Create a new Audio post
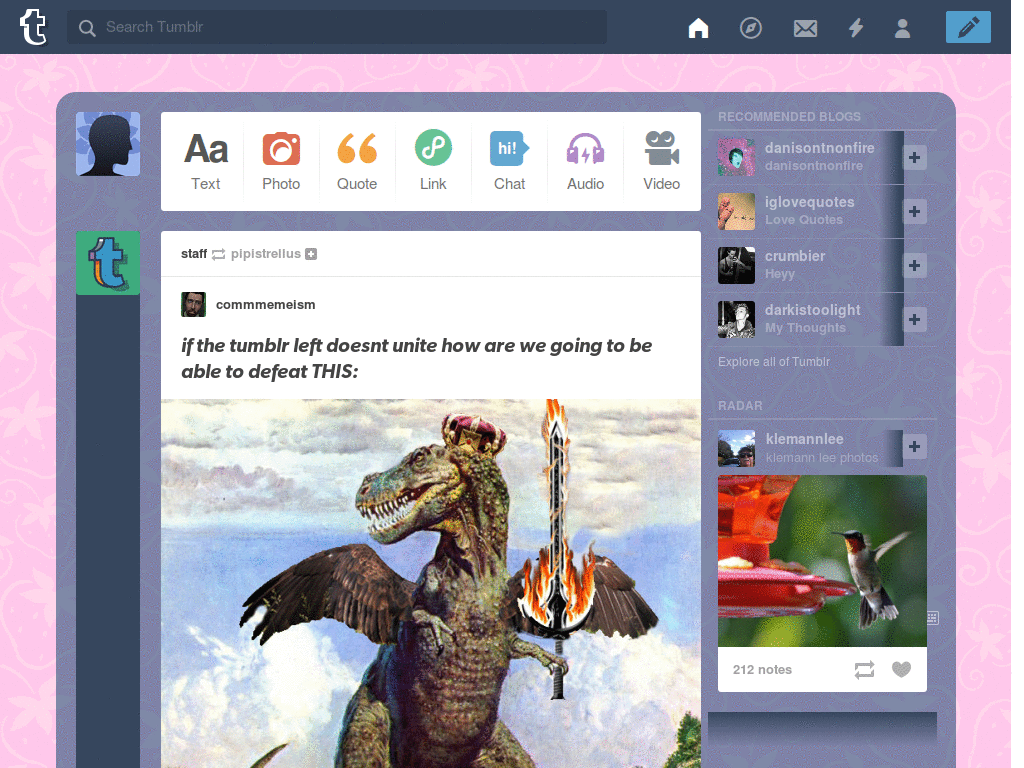Screen dimensions: 1024x768 pos(585,161)
